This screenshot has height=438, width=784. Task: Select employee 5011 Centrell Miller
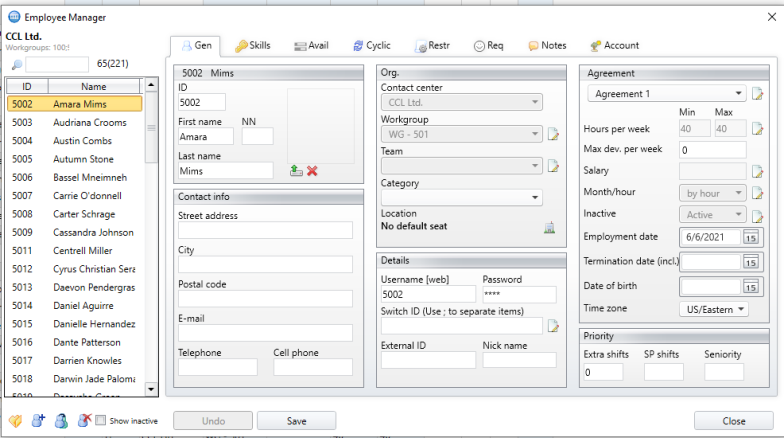point(74,250)
